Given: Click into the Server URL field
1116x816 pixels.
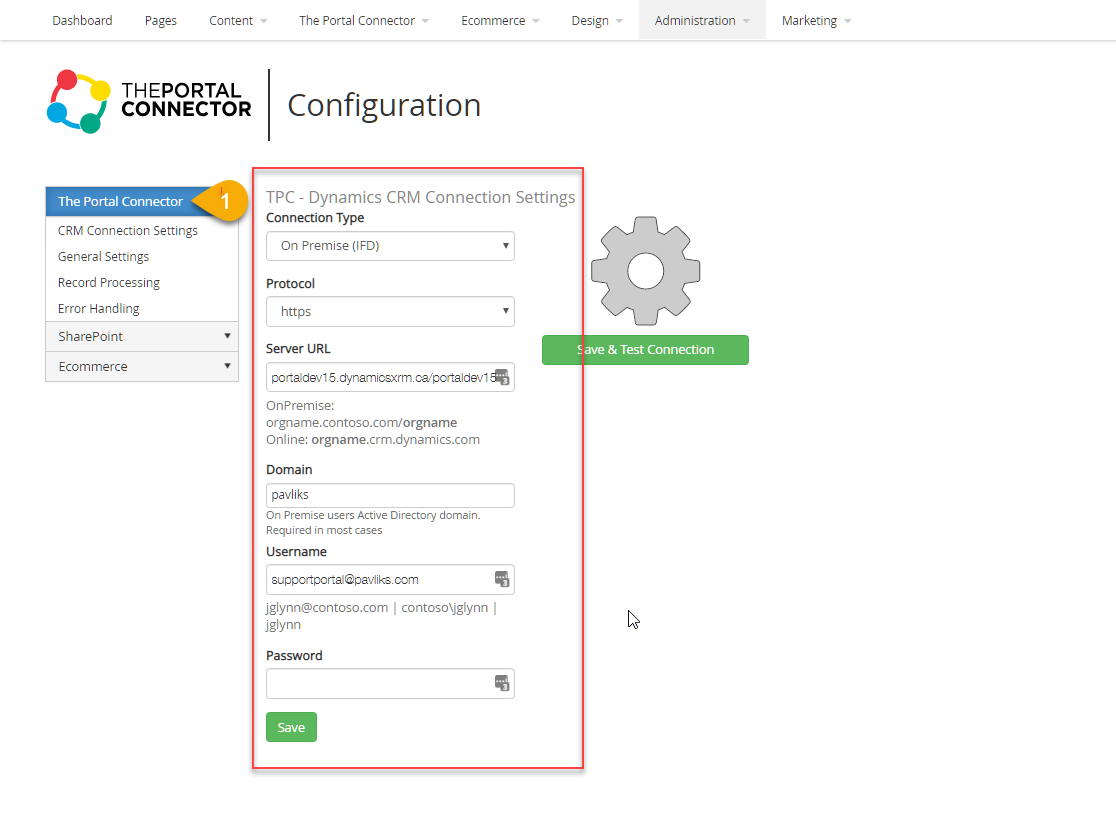Looking at the screenshot, I should 390,377.
